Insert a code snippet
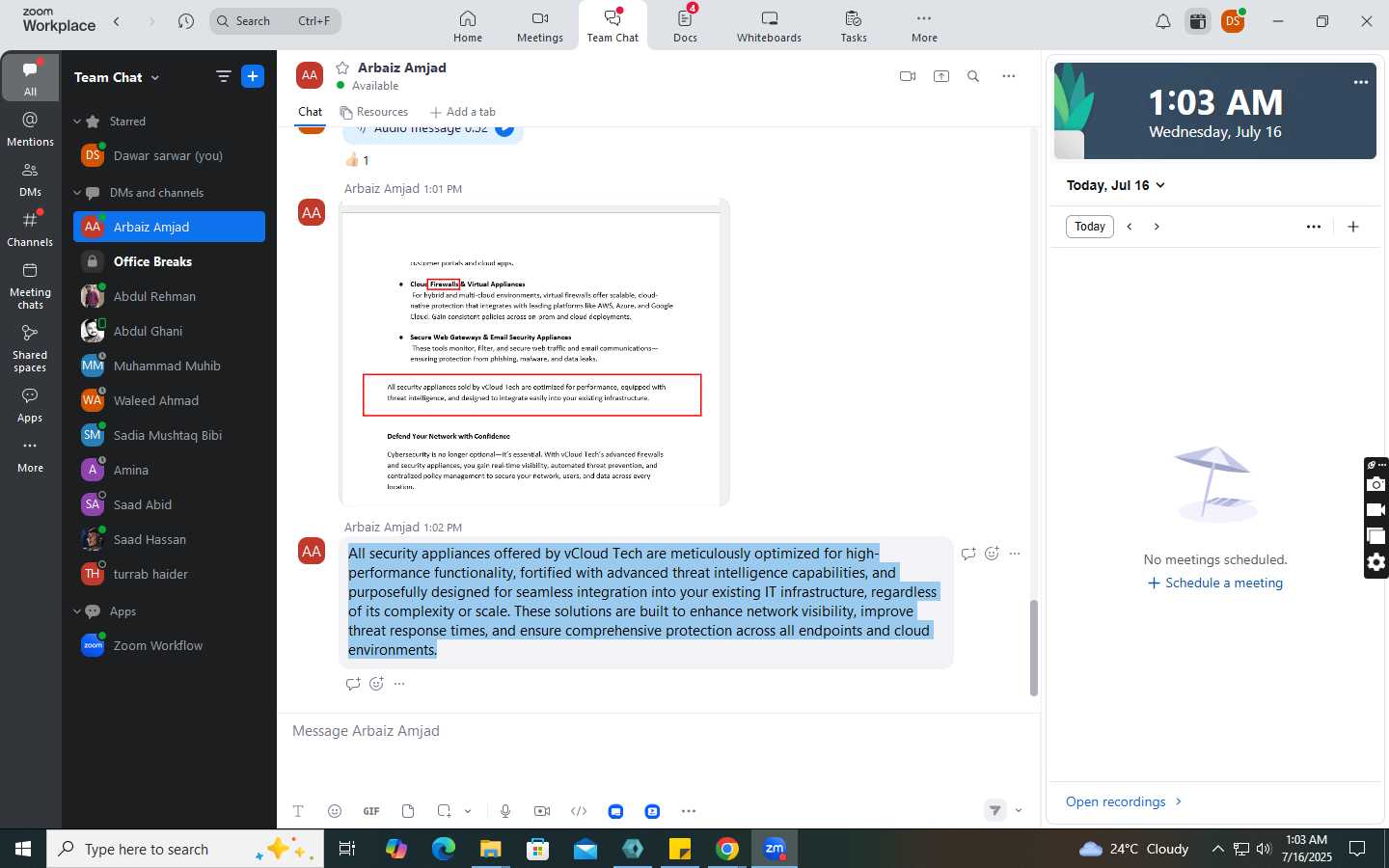1389x868 pixels. (x=579, y=811)
